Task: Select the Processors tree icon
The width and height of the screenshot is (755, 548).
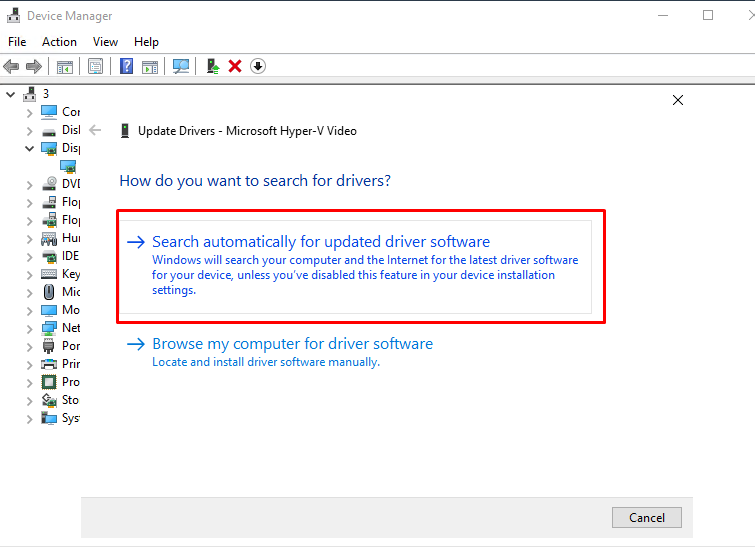Action: (49, 382)
